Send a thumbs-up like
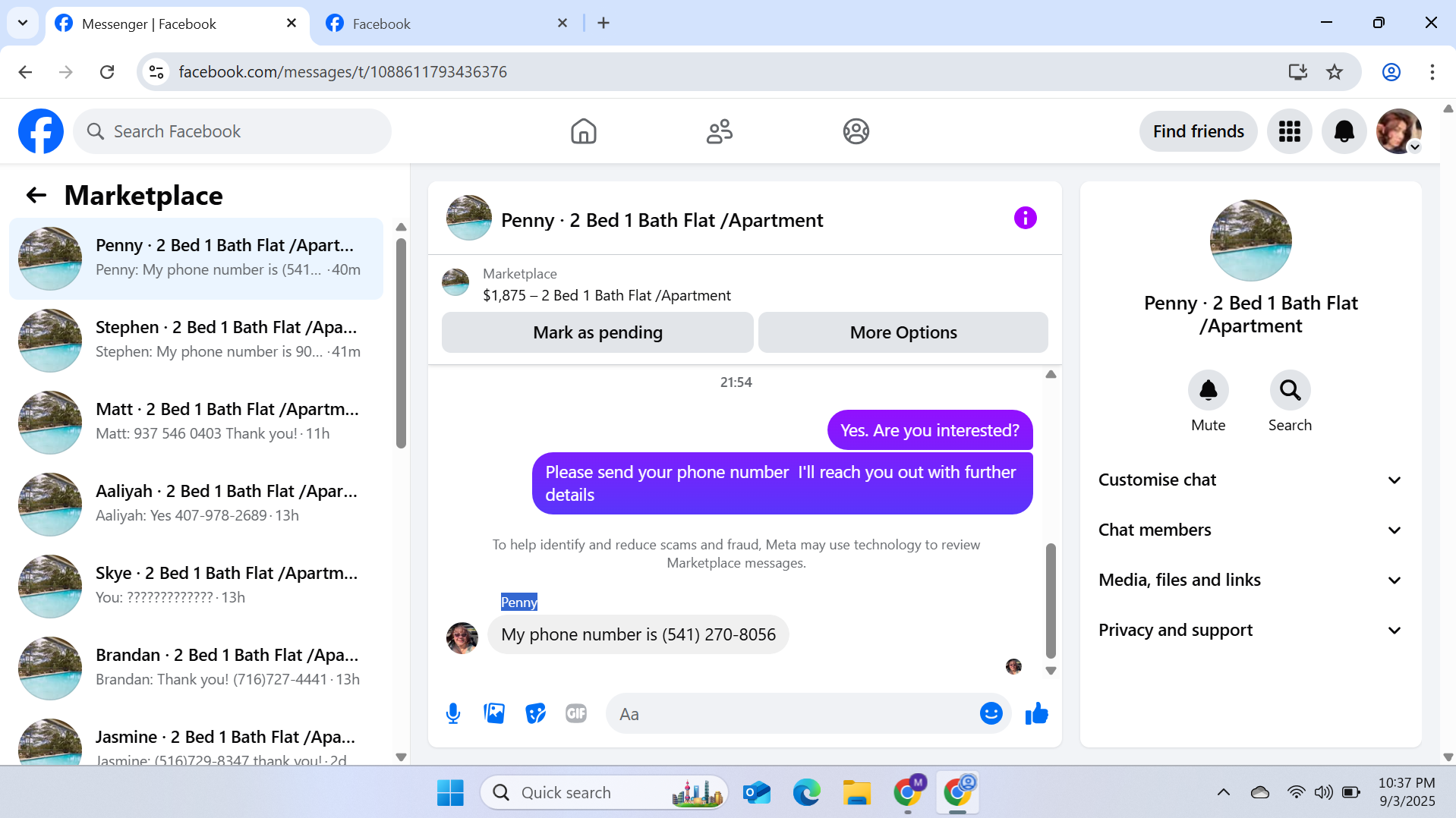 1036,713
